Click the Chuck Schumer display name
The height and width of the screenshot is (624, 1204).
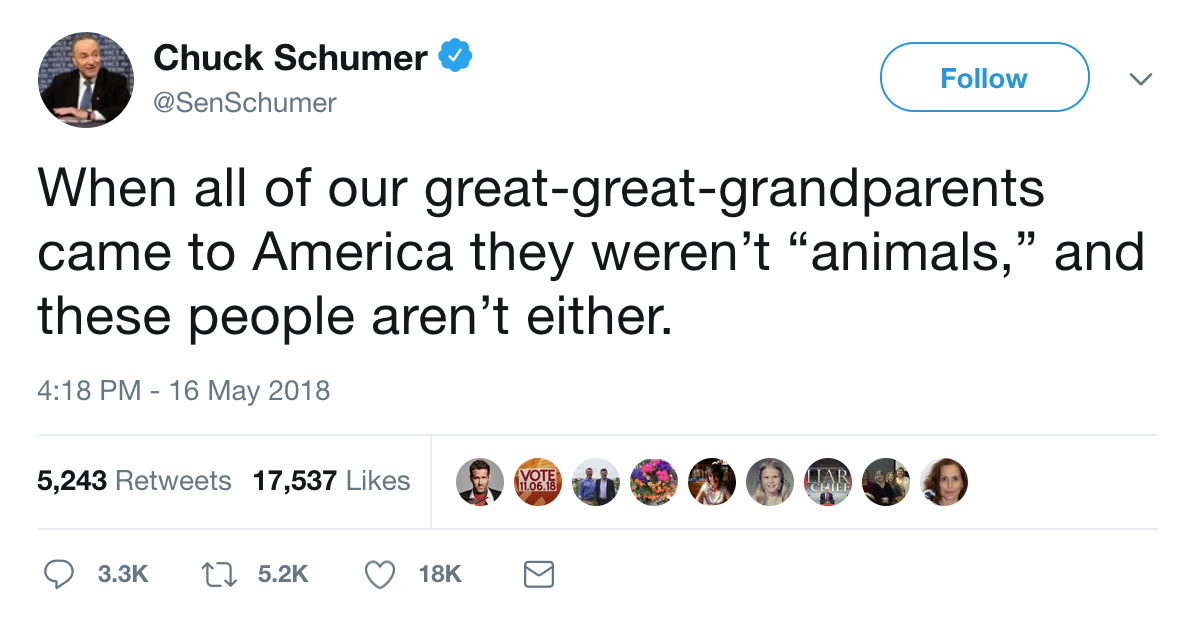[290, 58]
